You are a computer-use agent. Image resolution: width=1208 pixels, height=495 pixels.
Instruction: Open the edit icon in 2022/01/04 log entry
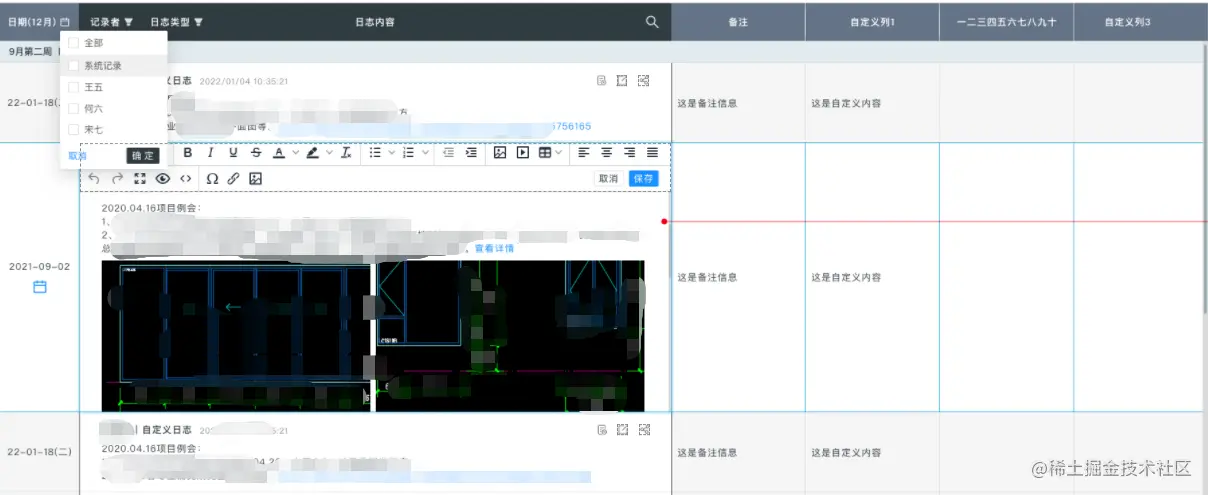click(622, 81)
